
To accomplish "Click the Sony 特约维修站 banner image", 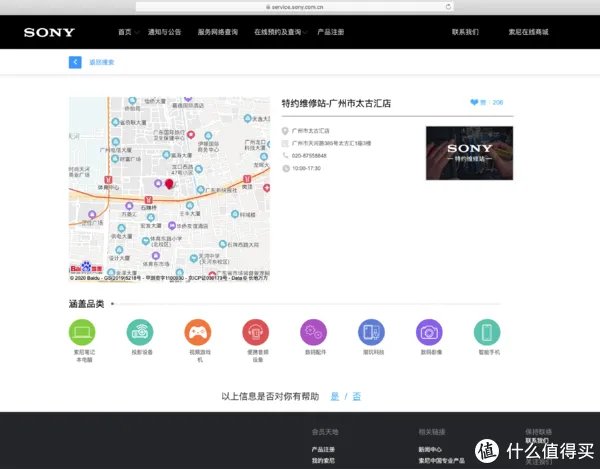I will click(470, 153).
